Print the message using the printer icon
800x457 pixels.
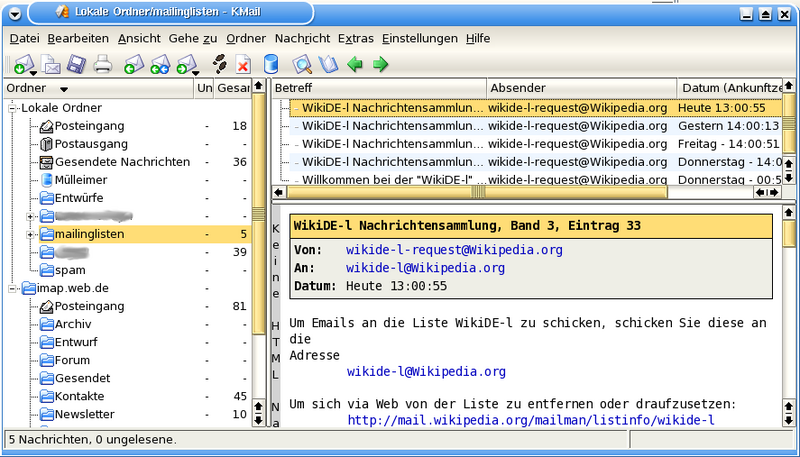[x=102, y=65]
